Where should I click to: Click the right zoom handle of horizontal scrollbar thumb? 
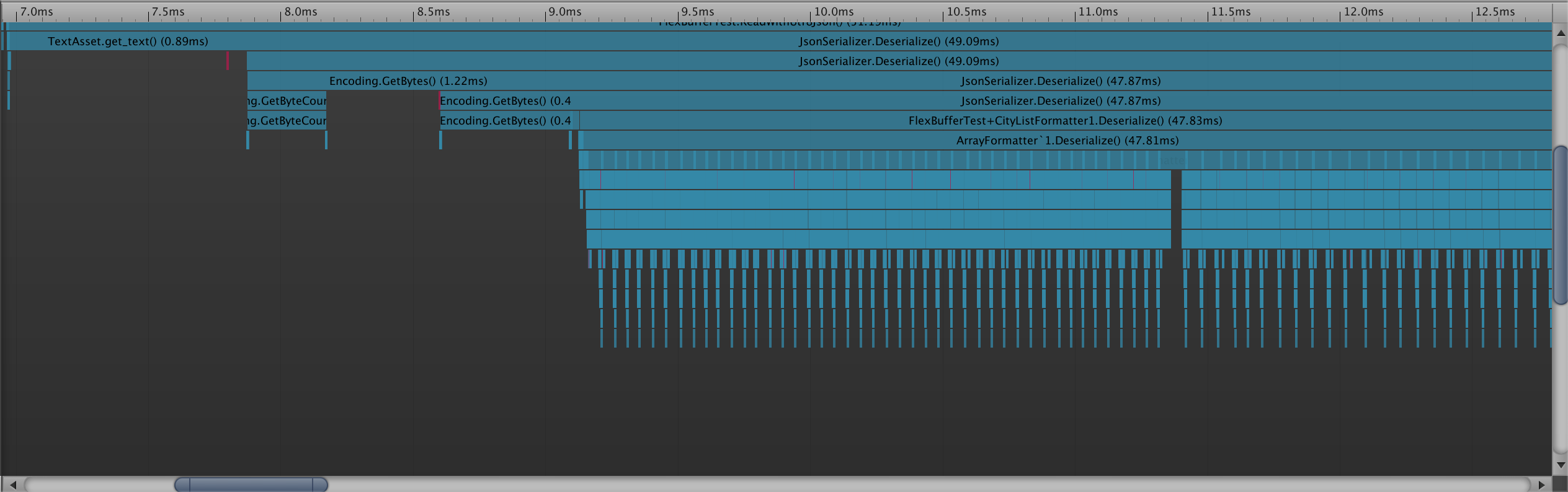(320, 485)
